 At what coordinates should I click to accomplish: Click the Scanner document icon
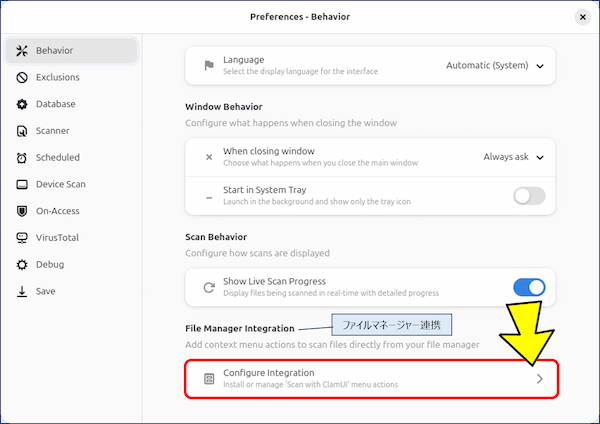(x=22, y=131)
